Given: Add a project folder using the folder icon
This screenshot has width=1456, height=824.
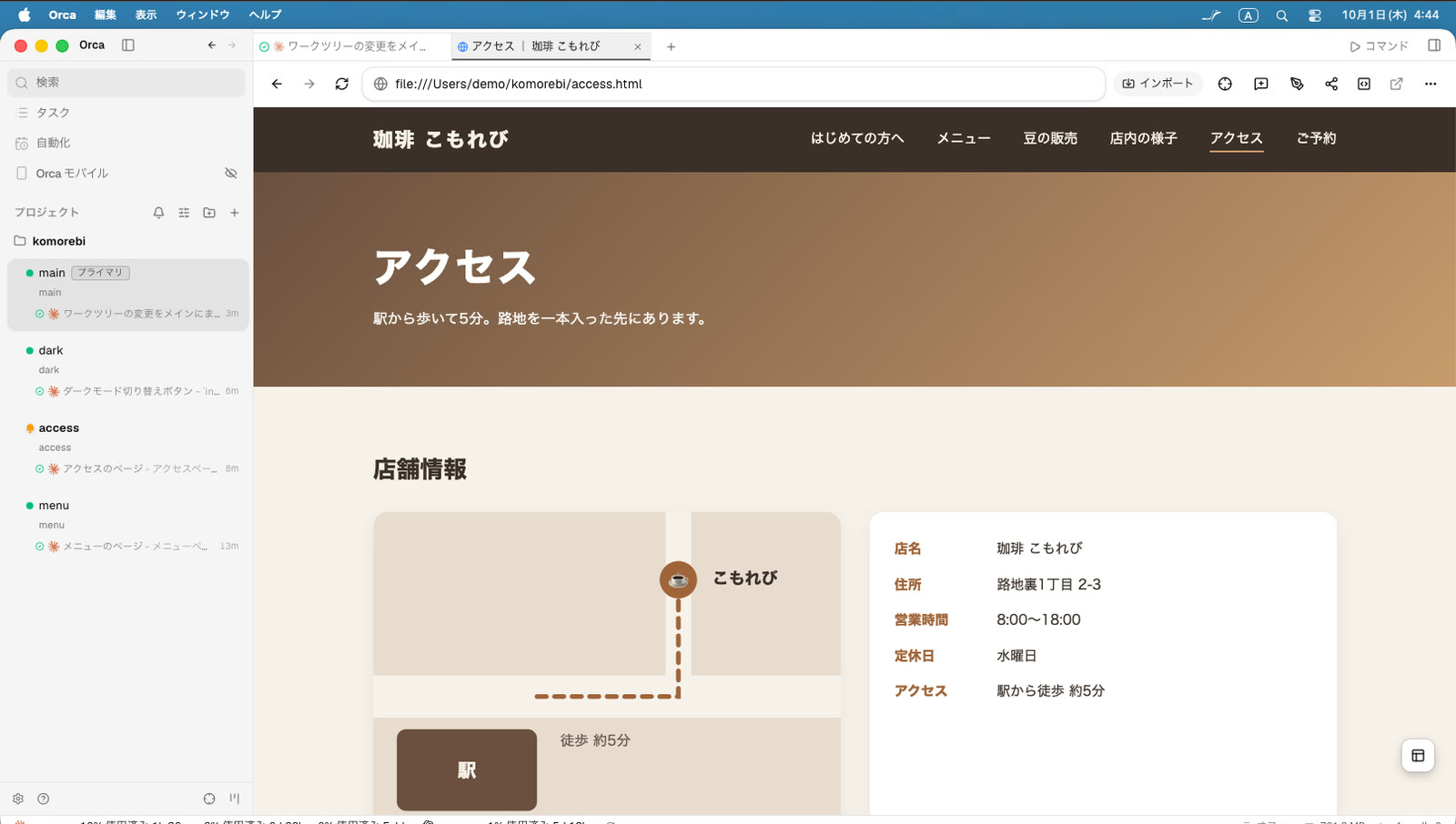Looking at the screenshot, I should pos(209,213).
